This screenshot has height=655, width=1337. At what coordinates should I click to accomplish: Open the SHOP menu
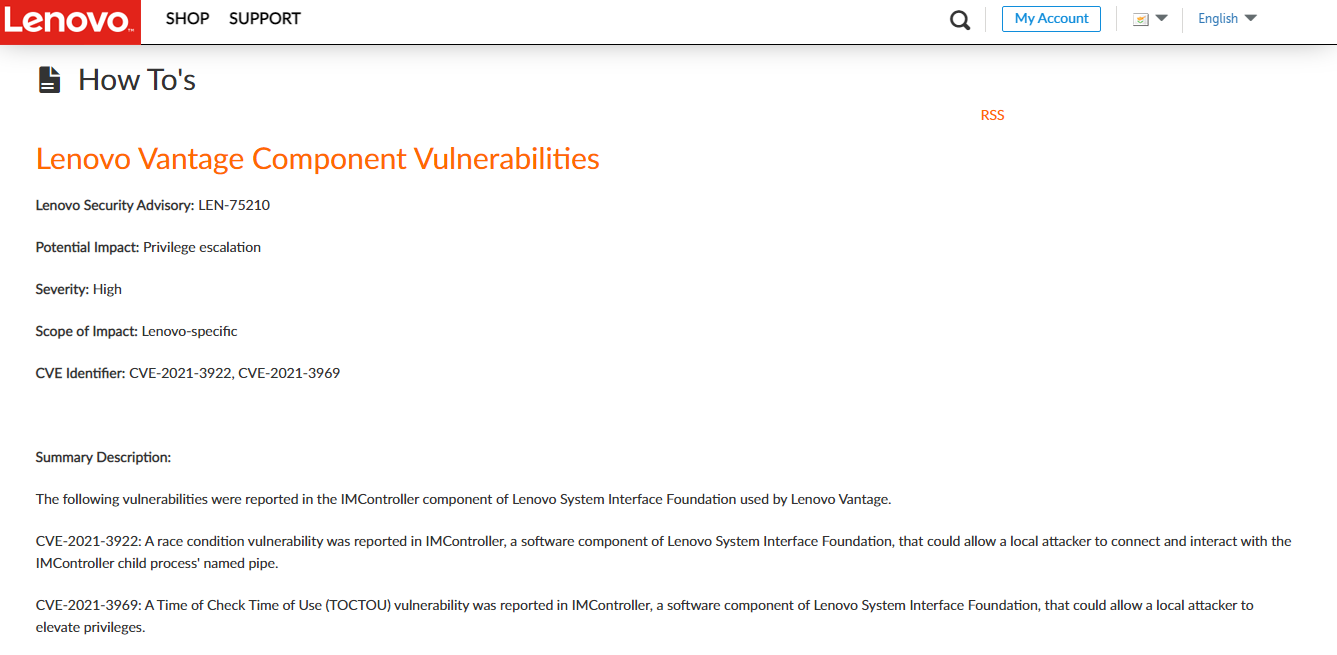[187, 18]
